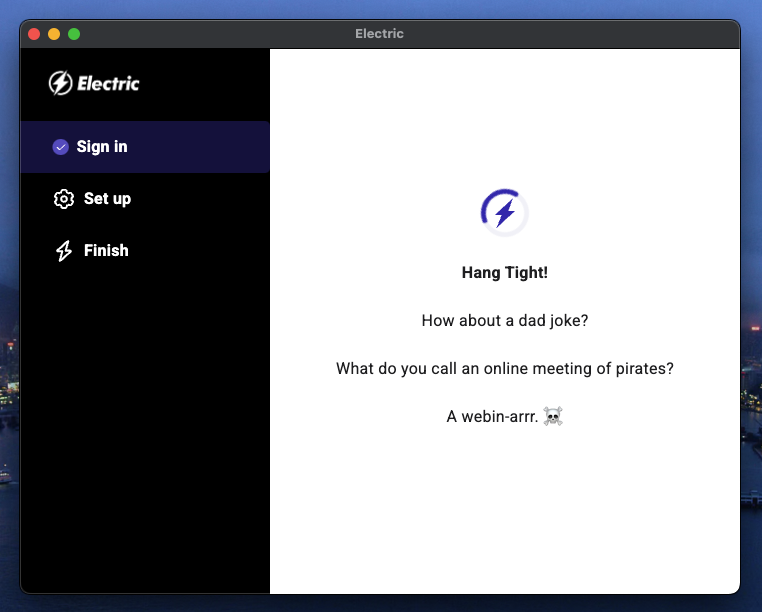Click the Set up gear icon

pyautogui.click(x=64, y=199)
